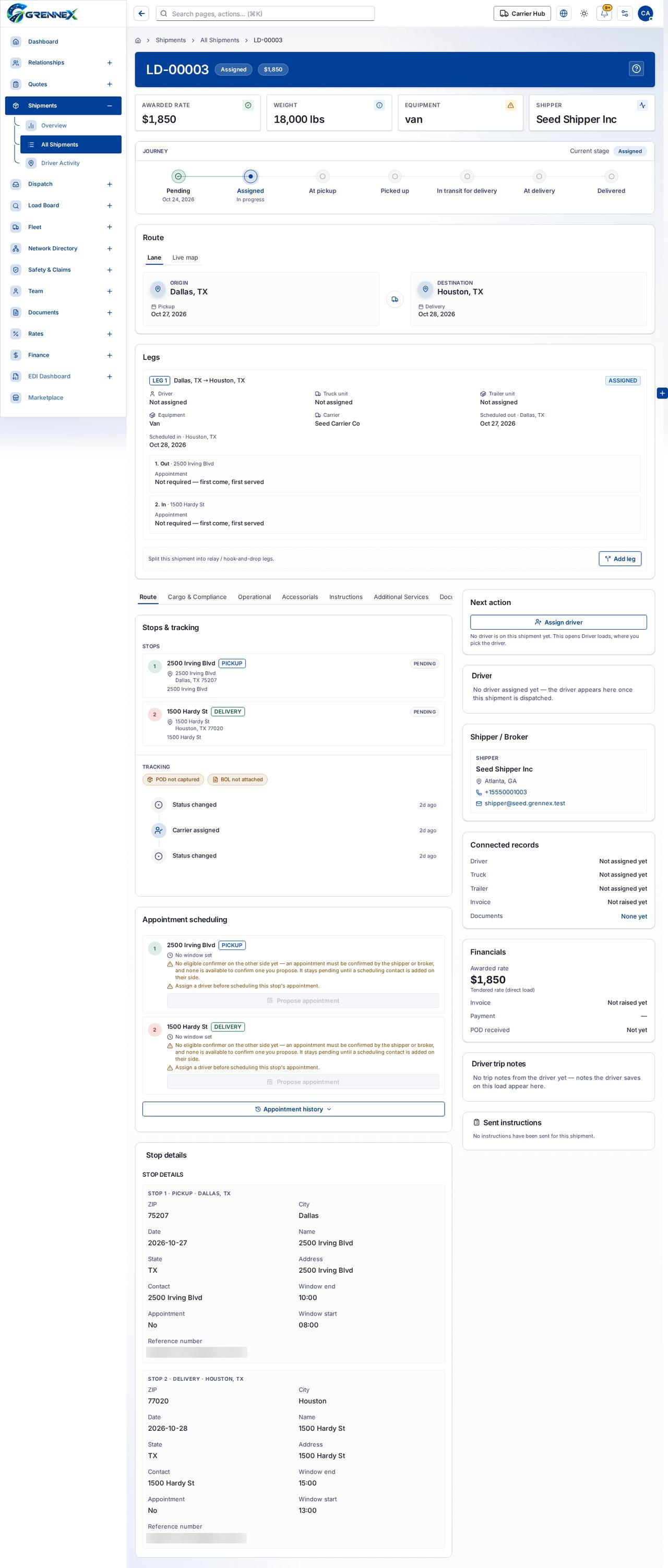Viewport: 668px width, 1568px height.
Task: Expand the Dispatch sidebar section
Action: (x=110, y=185)
